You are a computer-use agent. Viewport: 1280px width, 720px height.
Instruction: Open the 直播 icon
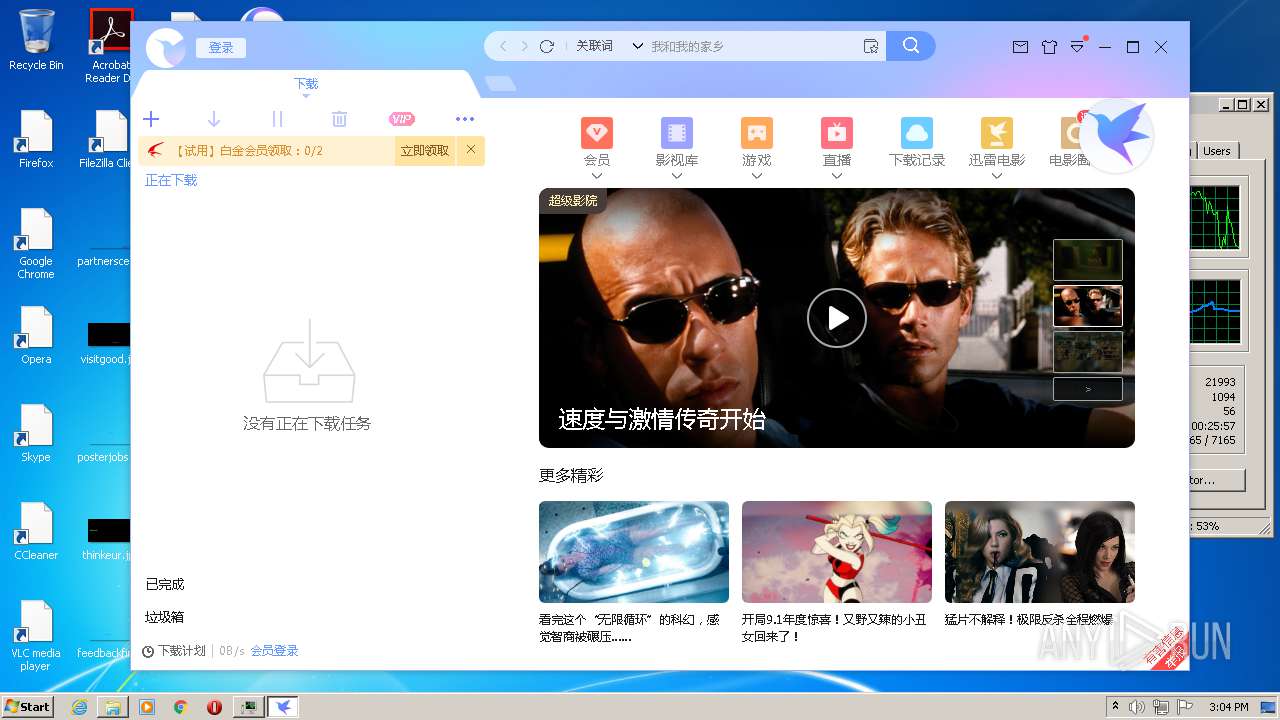(837, 133)
